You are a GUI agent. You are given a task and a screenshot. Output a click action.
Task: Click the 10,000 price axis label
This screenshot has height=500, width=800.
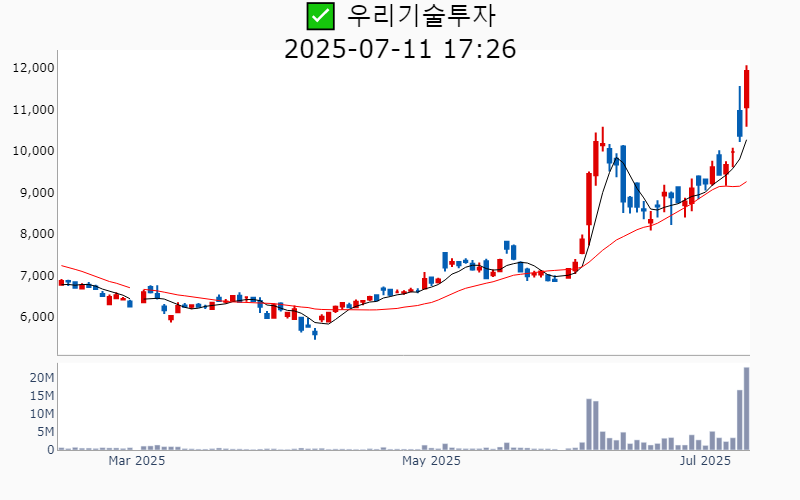tap(33, 151)
